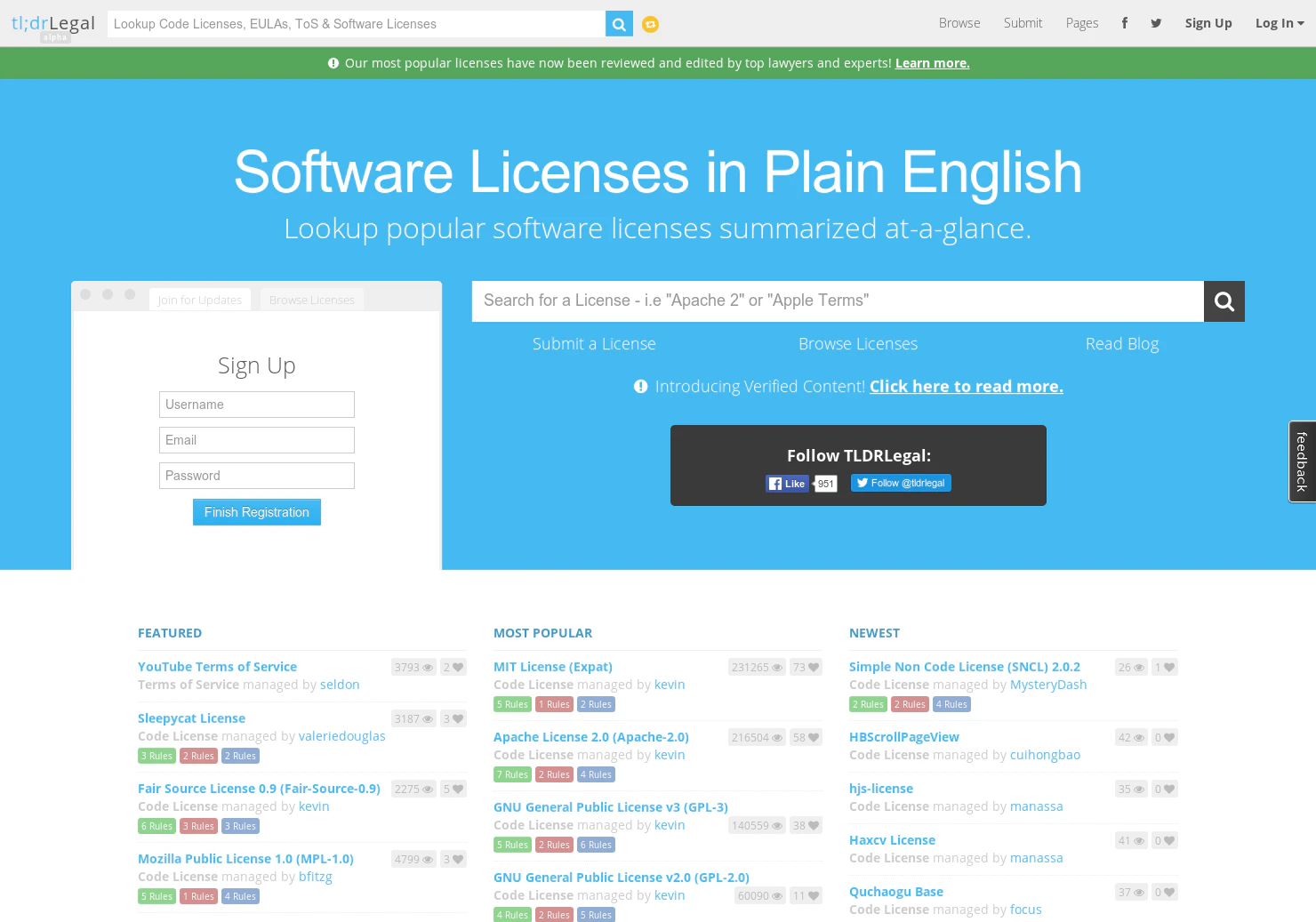Switch to the Join for Updates tab

[200, 300]
